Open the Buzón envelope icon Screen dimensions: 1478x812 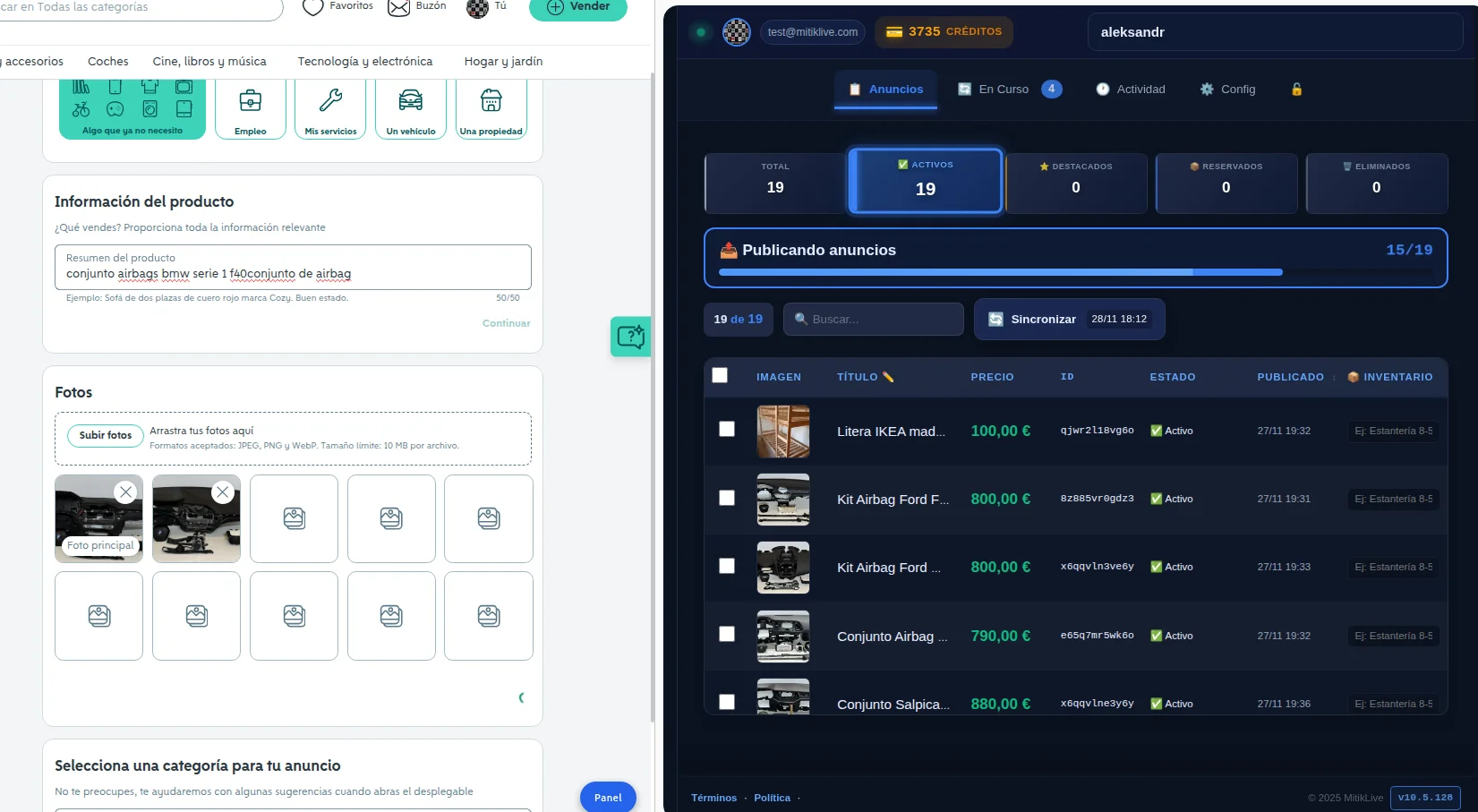tap(398, 7)
